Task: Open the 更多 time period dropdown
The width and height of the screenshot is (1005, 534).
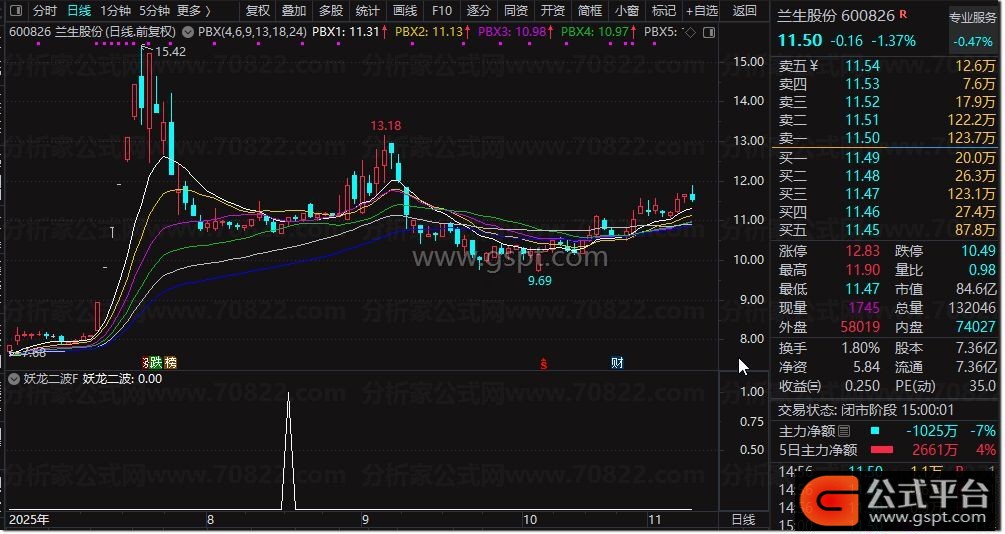Action: tap(193, 10)
